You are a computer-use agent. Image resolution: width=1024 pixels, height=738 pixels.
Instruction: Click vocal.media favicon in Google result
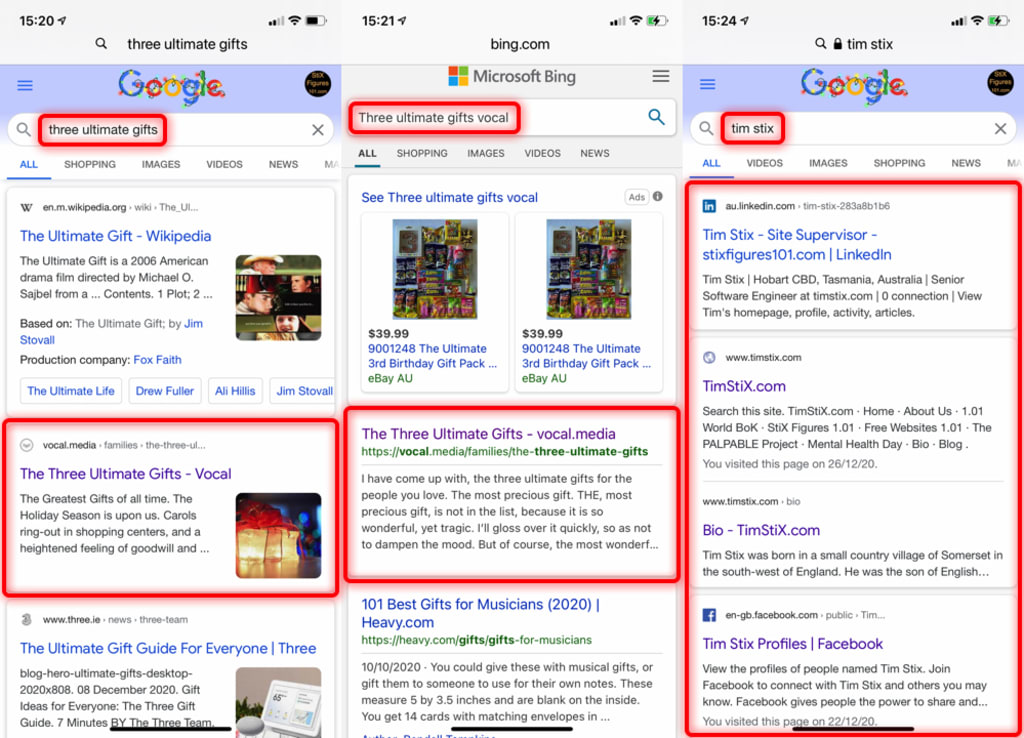point(26,445)
